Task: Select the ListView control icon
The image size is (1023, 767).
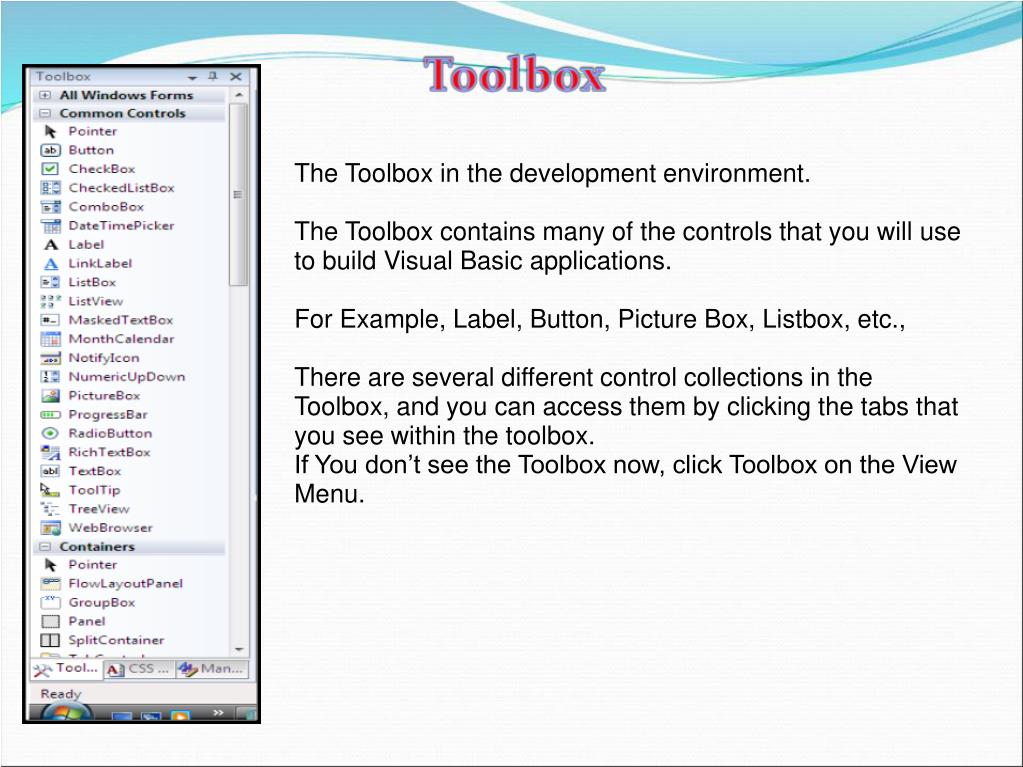Action: 50,301
